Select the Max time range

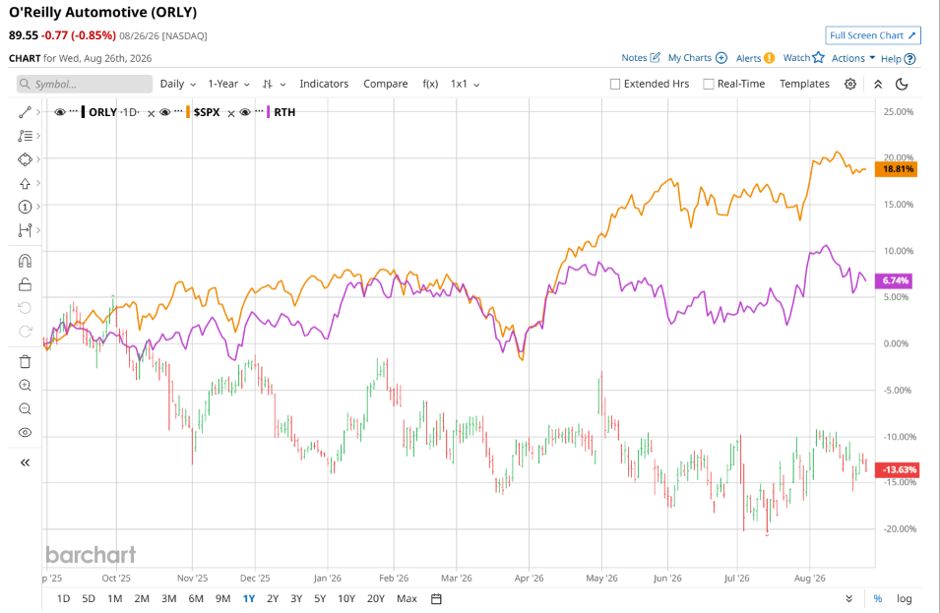(x=406, y=598)
